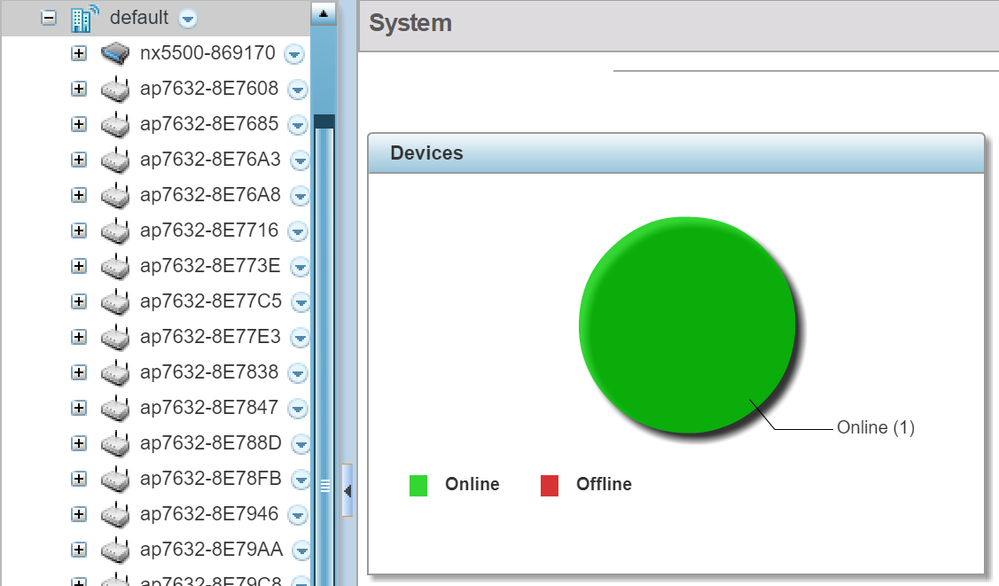Expand the ap7632-8E7685 node
Screen dimensions: 999x586
[78, 124]
